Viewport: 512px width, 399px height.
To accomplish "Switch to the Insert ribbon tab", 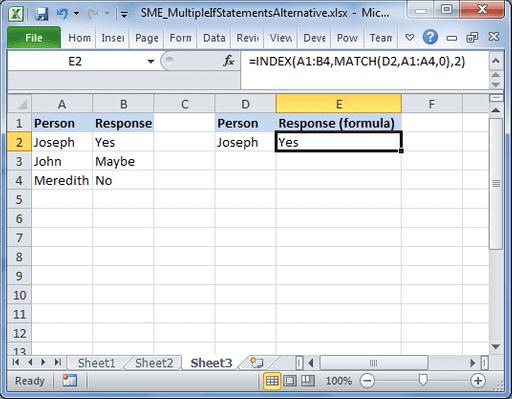I will tap(113, 38).
